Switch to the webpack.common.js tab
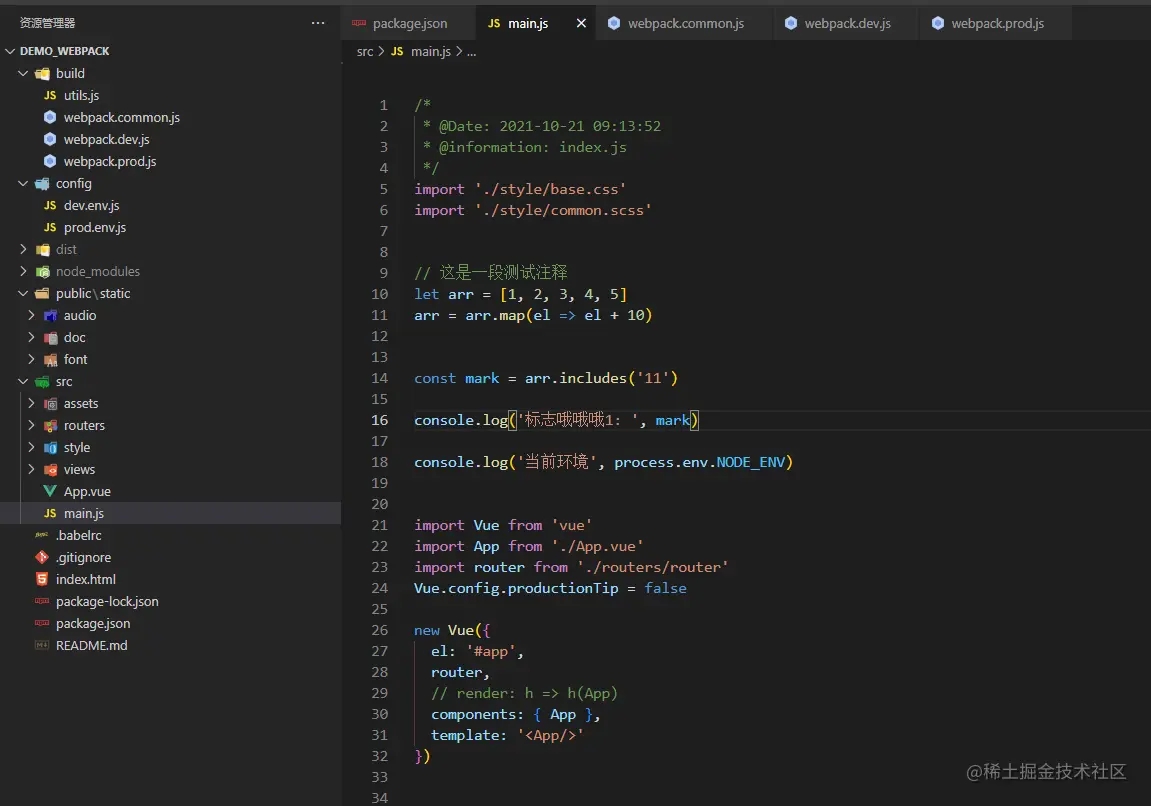 (685, 23)
